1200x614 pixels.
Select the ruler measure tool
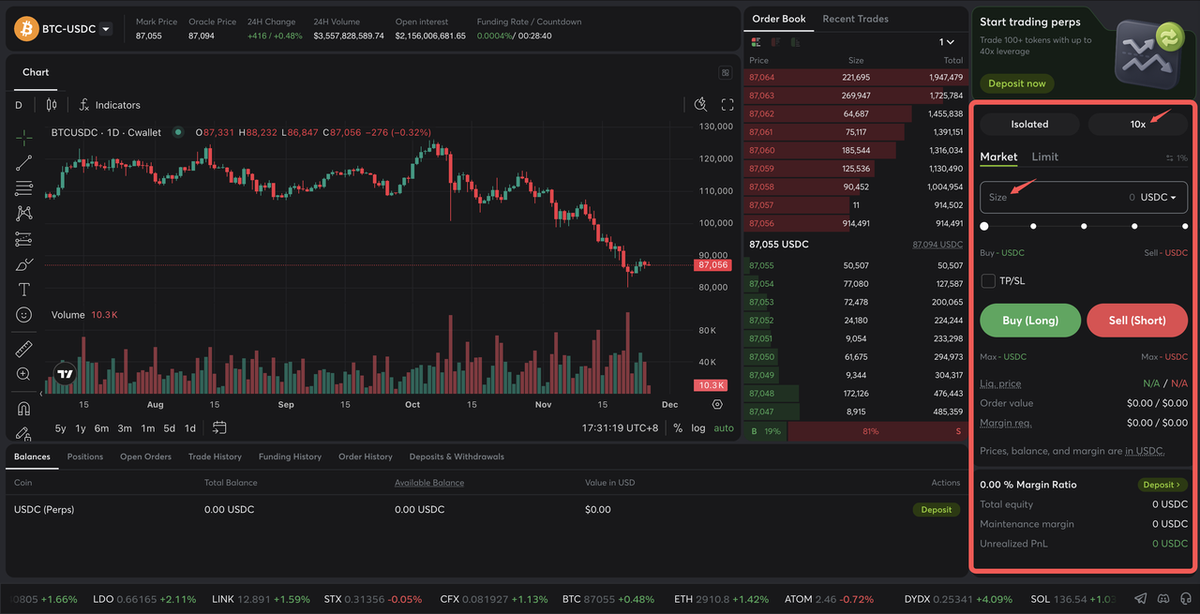(24, 349)
